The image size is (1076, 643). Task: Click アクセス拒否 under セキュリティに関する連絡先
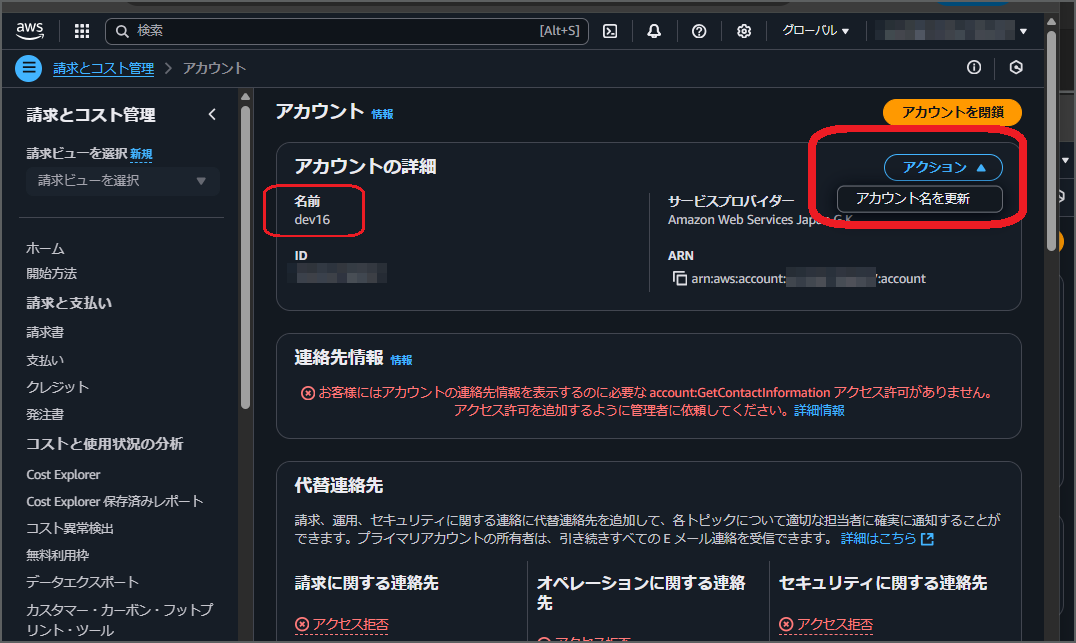click(826, 624)
